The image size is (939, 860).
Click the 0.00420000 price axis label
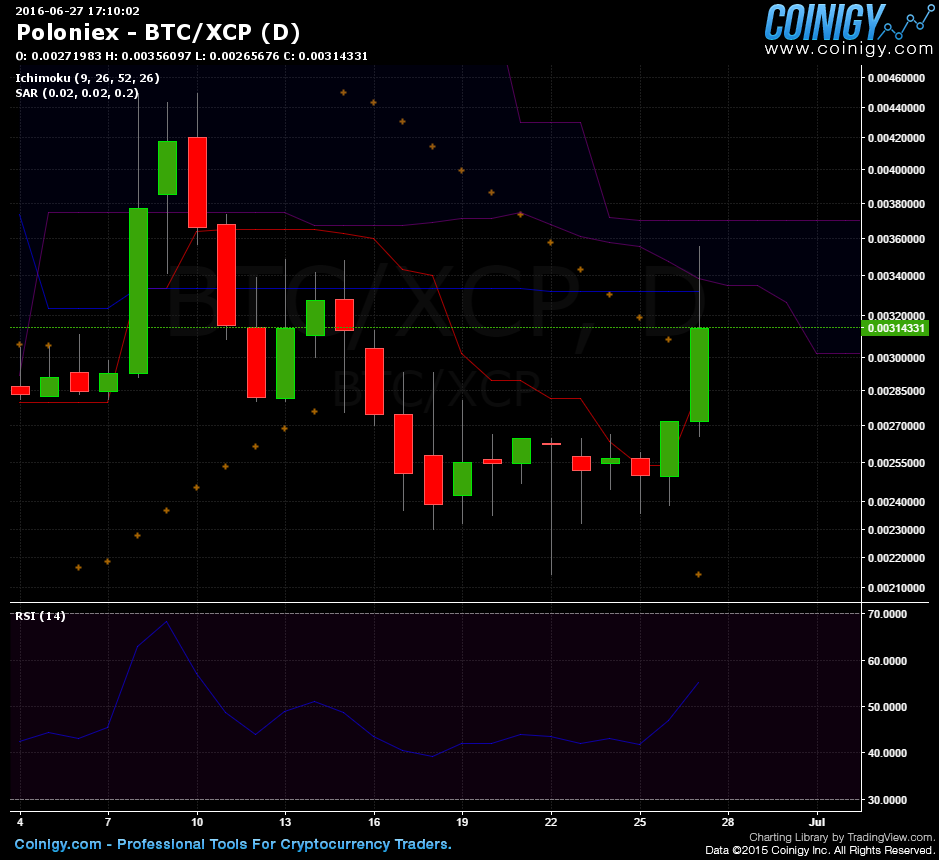[x=896, y=138]
